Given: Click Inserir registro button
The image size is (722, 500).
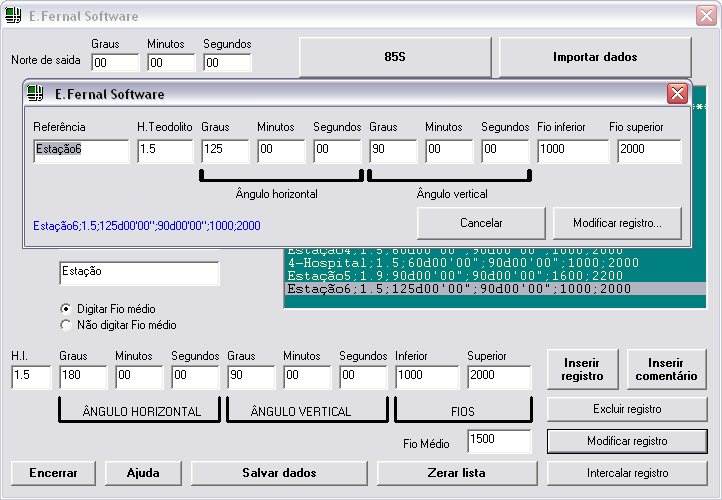Looking at the screenshot, I should pyautogui.click(x=583, y=369).
